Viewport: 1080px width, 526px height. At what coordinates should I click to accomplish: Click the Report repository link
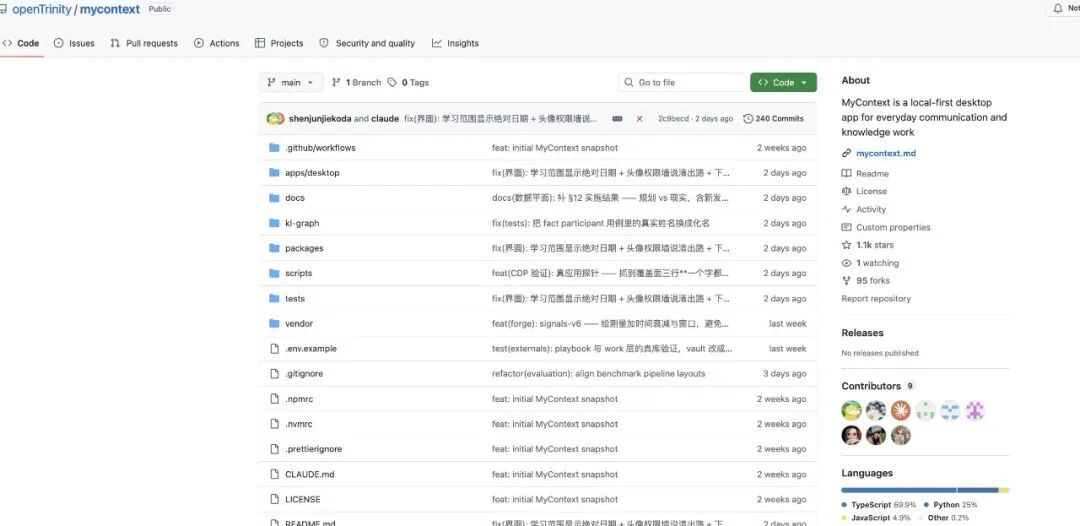pos(876,299)
